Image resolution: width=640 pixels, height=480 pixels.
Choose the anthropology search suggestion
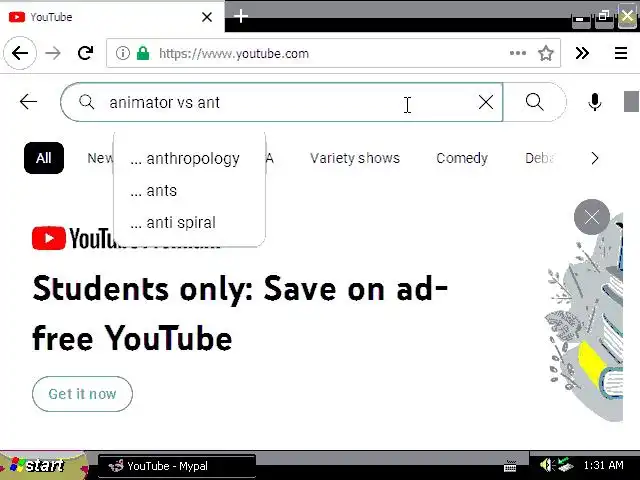tap(189, 158)
